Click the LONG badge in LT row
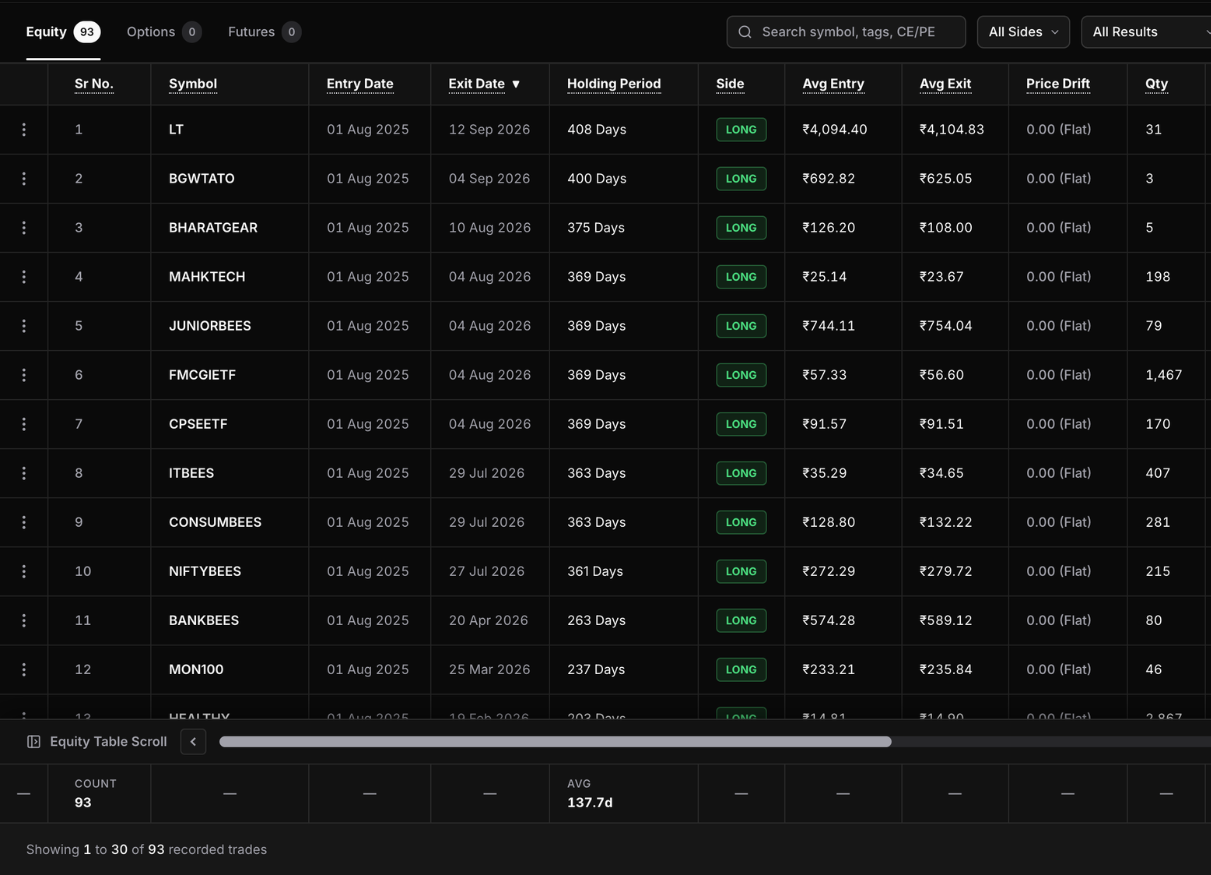The height and width of the screenshot is (875, 1211). pos(741,130)
